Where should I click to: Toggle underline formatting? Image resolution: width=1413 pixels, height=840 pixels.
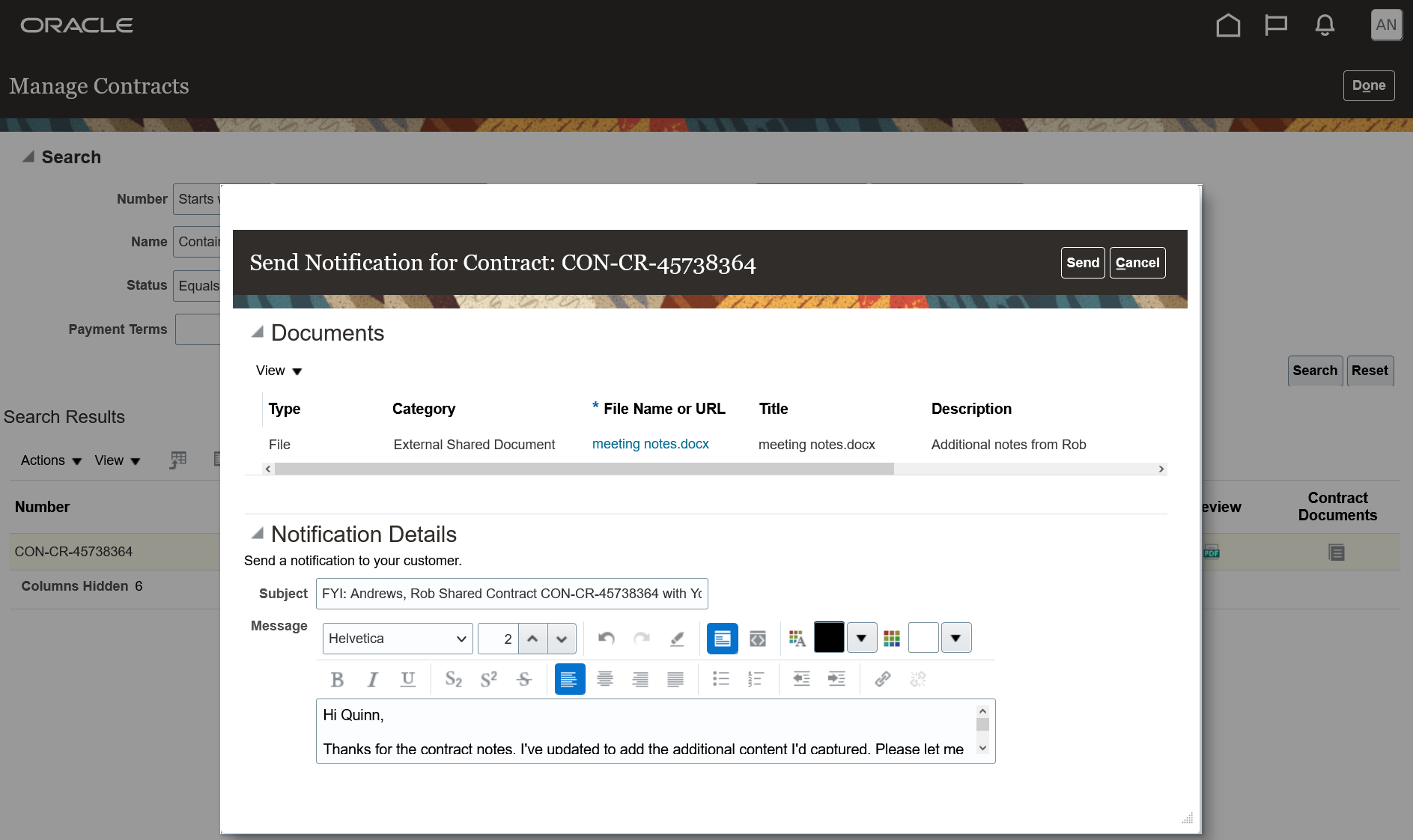407,679
